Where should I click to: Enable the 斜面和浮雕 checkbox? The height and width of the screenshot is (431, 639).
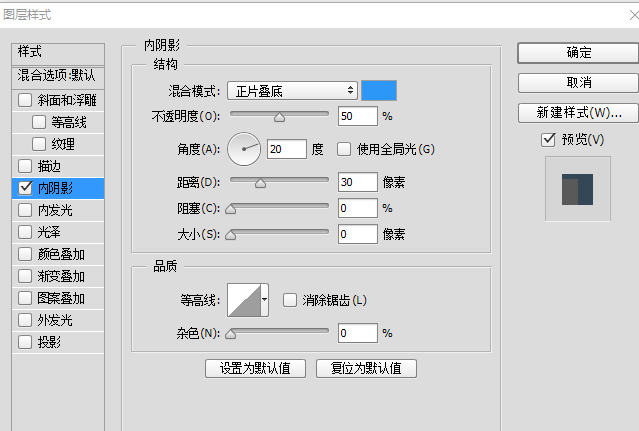point(25,100)
